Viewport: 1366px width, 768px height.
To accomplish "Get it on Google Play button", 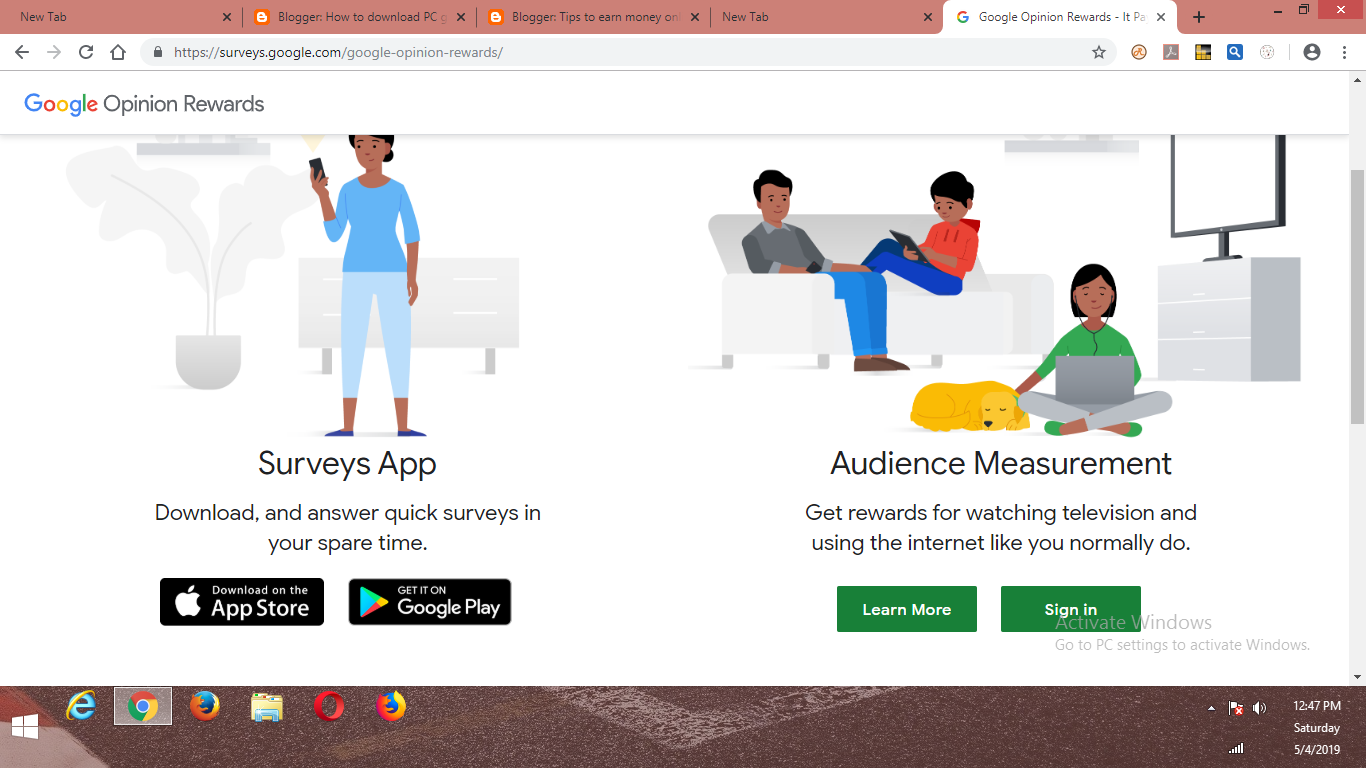I will [x=430, y=602].
